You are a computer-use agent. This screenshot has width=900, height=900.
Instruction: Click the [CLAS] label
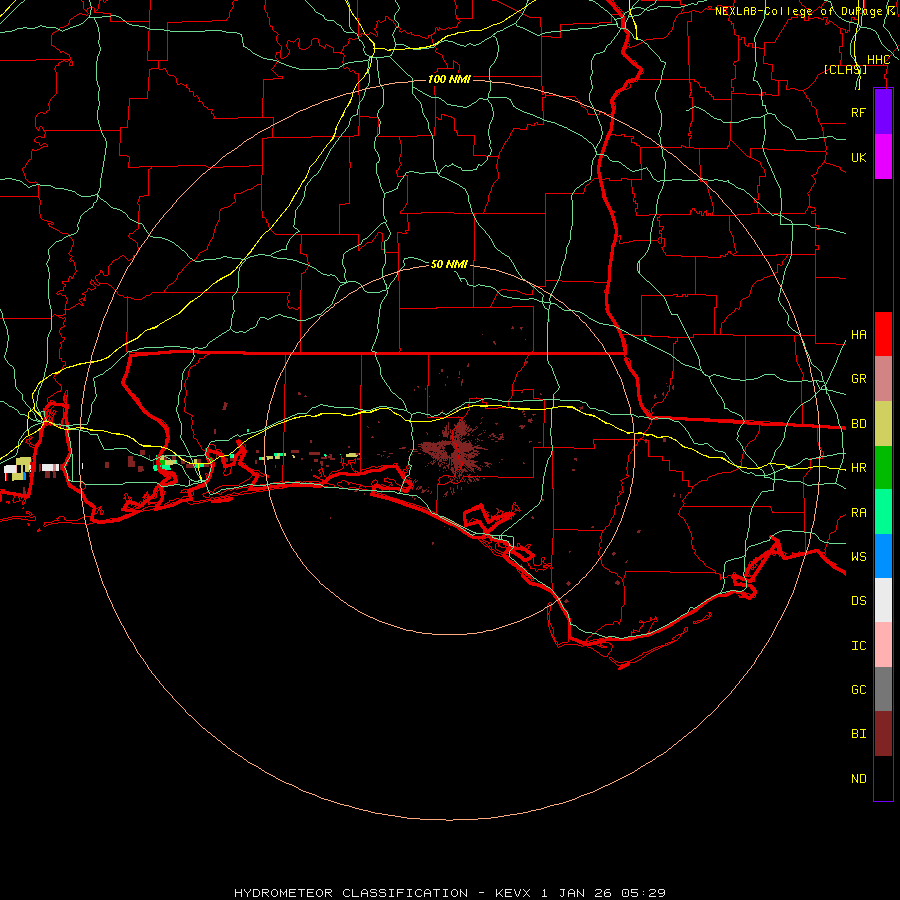click(x=845, y=69)
